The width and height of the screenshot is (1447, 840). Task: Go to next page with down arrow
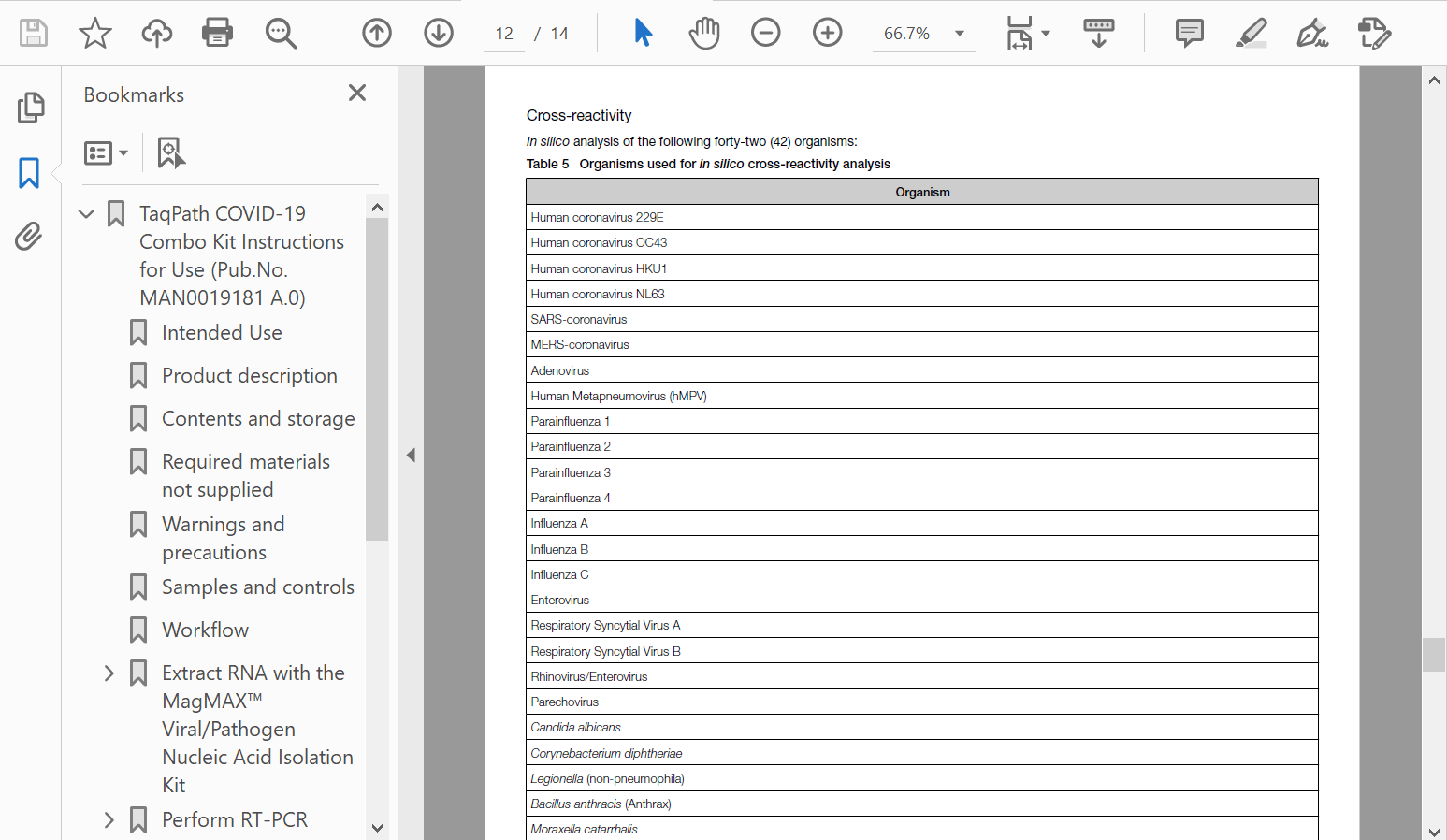pos(439,33)
